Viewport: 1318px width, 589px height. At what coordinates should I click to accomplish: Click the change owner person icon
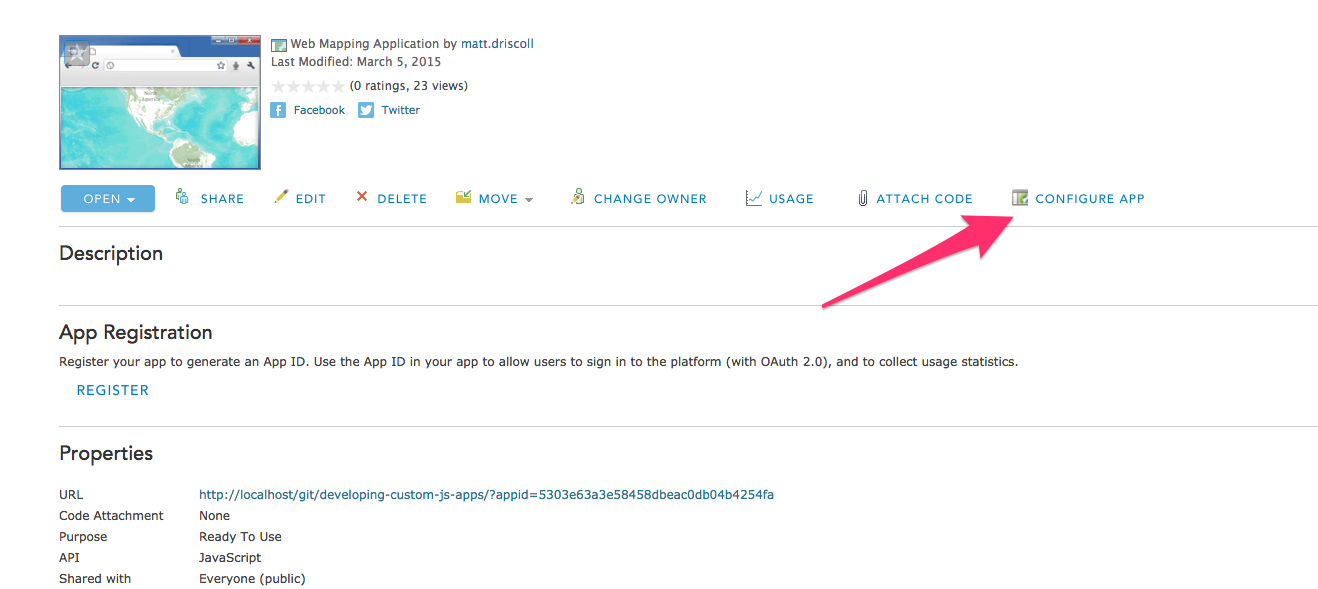(x=578, y=197)
